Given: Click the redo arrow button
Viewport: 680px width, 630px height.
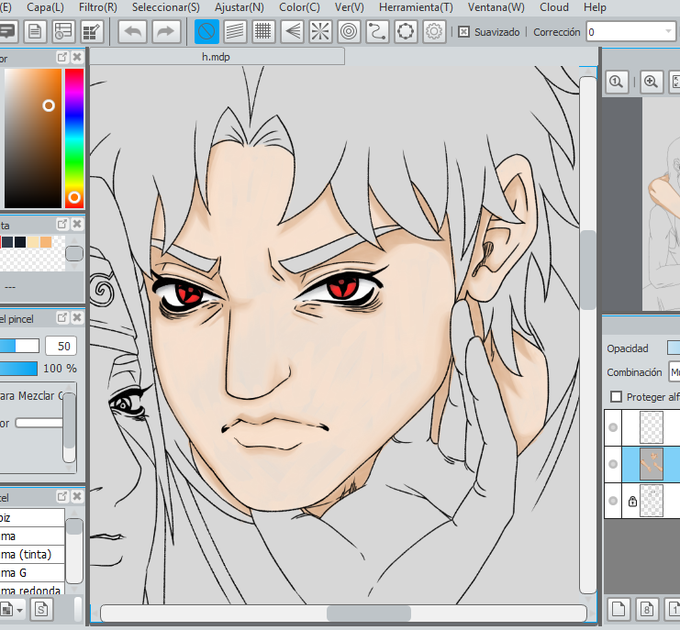Looking at the screenshot, I should tap(166, 31).
